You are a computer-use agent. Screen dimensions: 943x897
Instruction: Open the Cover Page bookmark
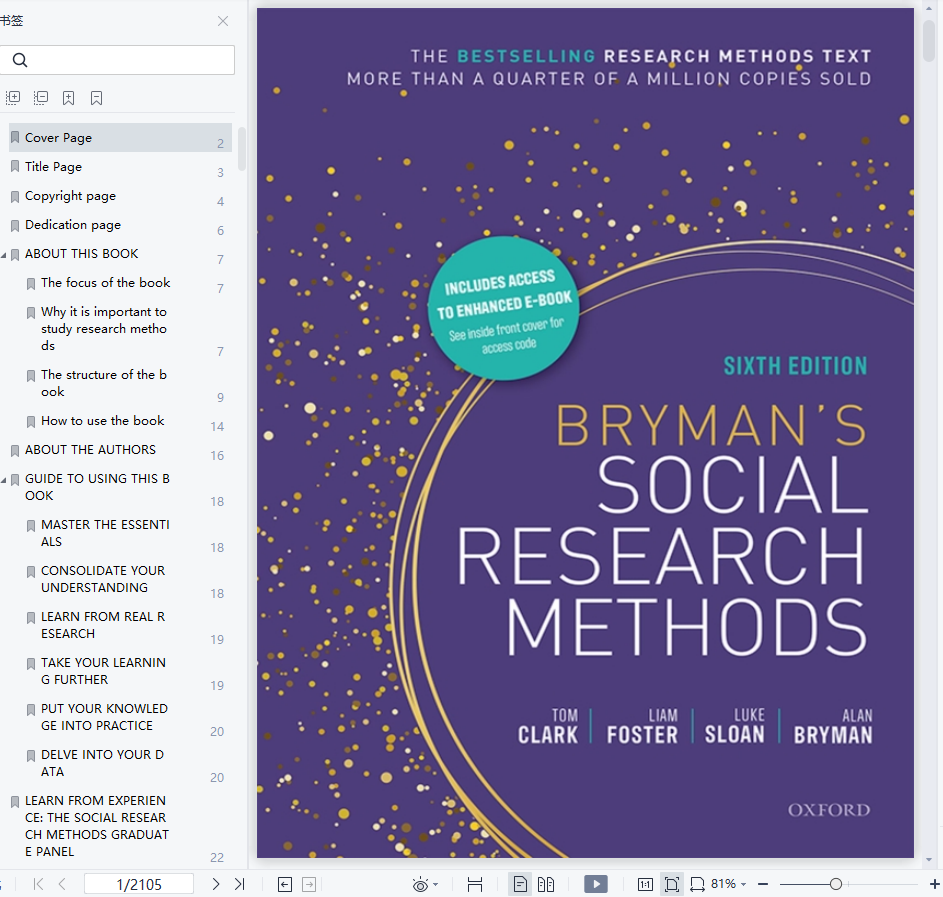click(120, 138)
